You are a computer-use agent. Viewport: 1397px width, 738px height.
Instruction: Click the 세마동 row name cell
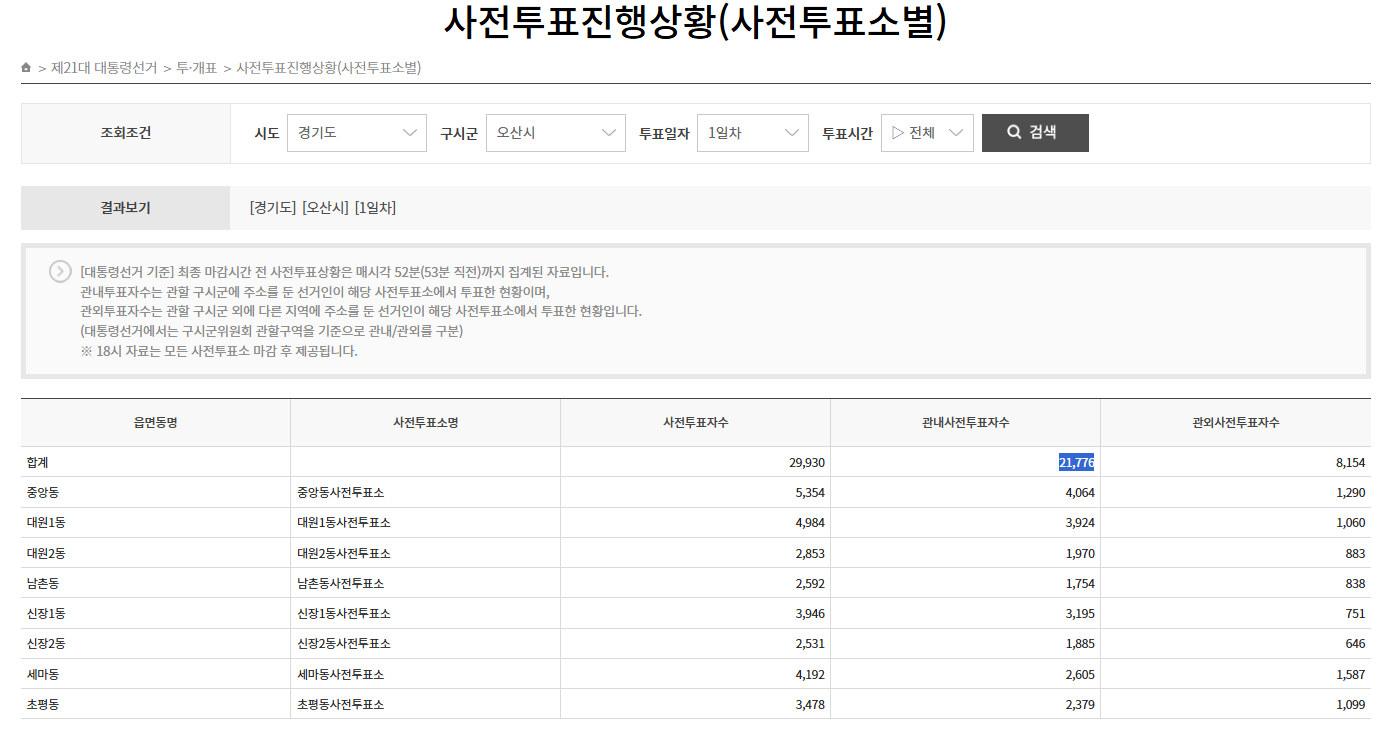[43, 674]
